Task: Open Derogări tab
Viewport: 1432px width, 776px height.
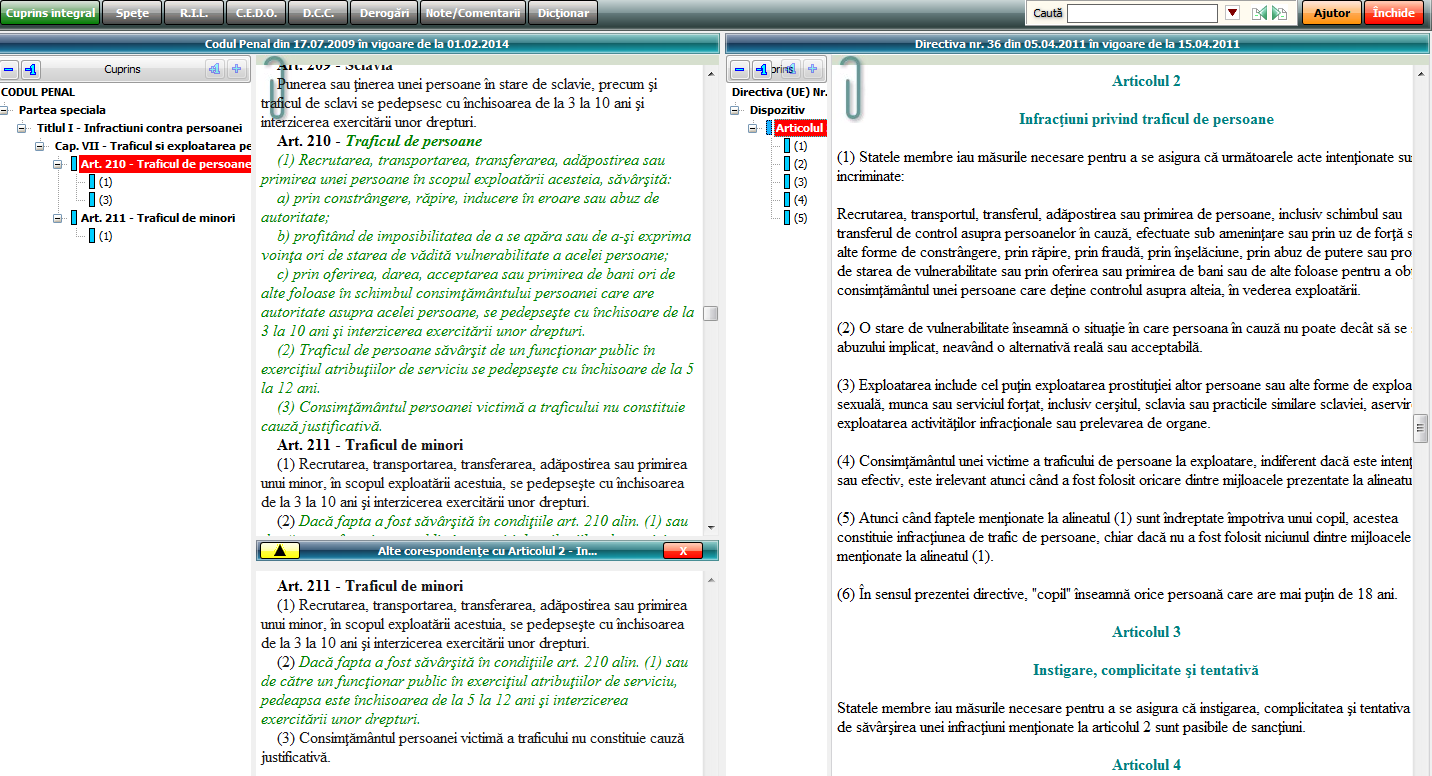Action: (x=385, y=13)
